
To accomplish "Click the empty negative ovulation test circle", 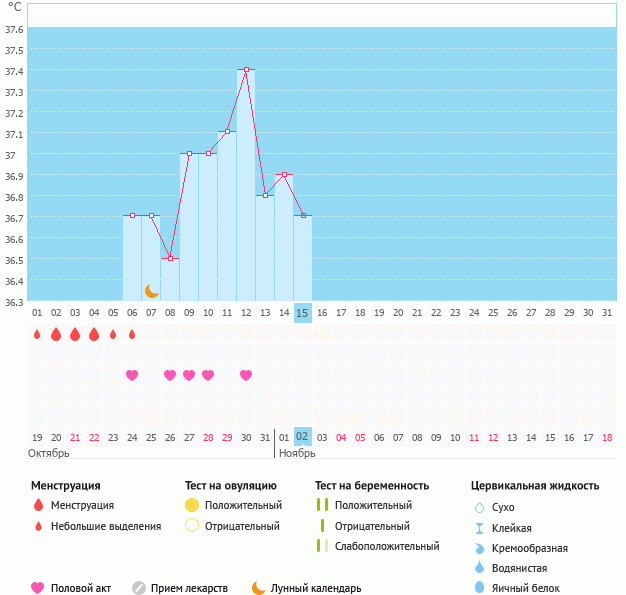I will [192, 526].
